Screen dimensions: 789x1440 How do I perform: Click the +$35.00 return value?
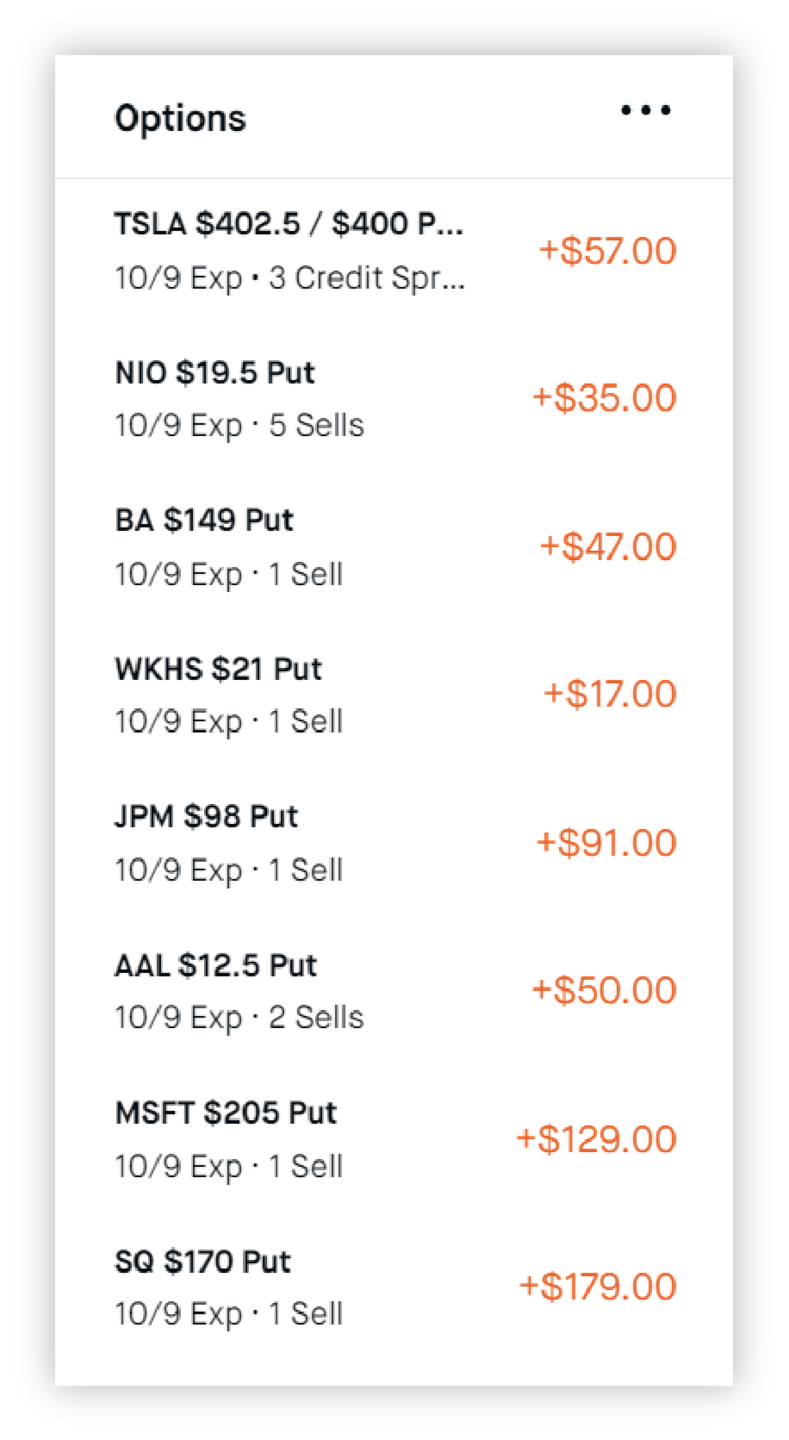(x=604, y=399)
